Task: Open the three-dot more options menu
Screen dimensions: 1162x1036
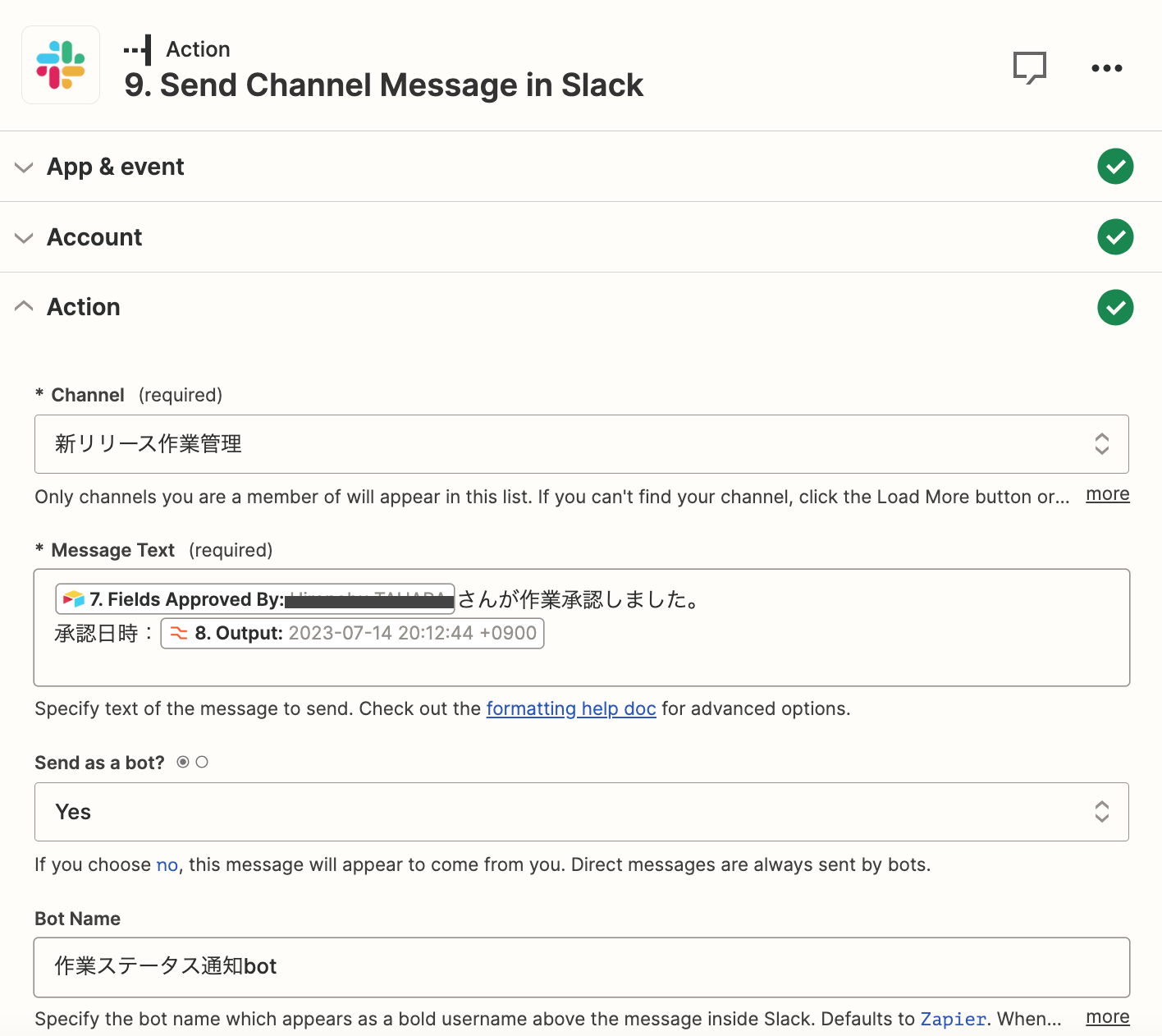Action: (1106, 68)
